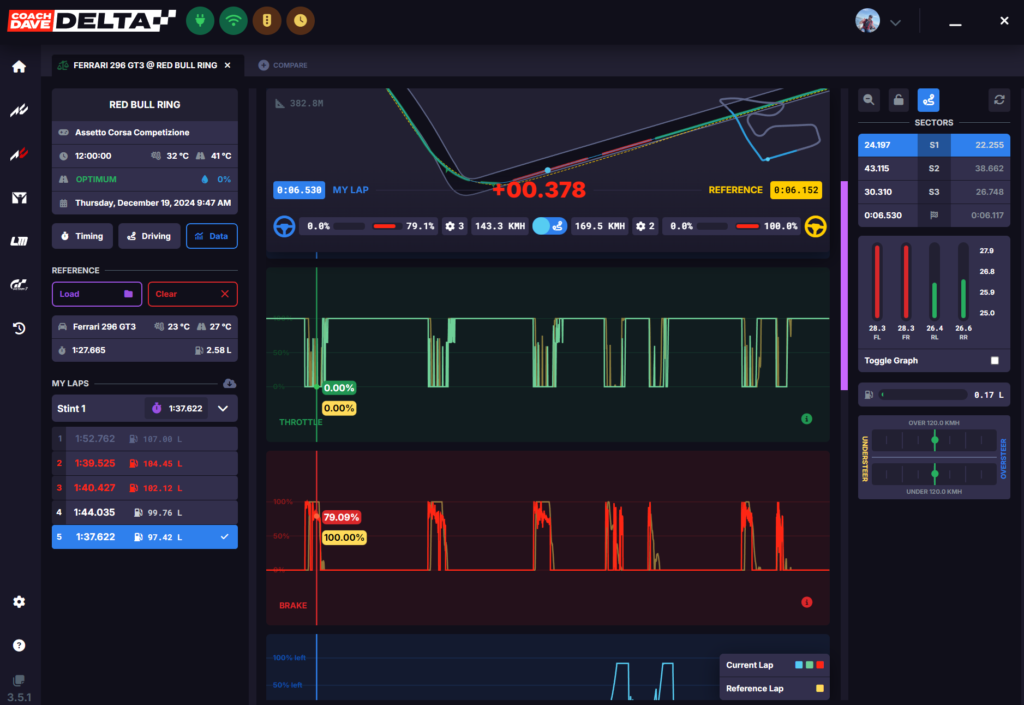Select lap 5 with time 1:37.622

coord(145,537)
